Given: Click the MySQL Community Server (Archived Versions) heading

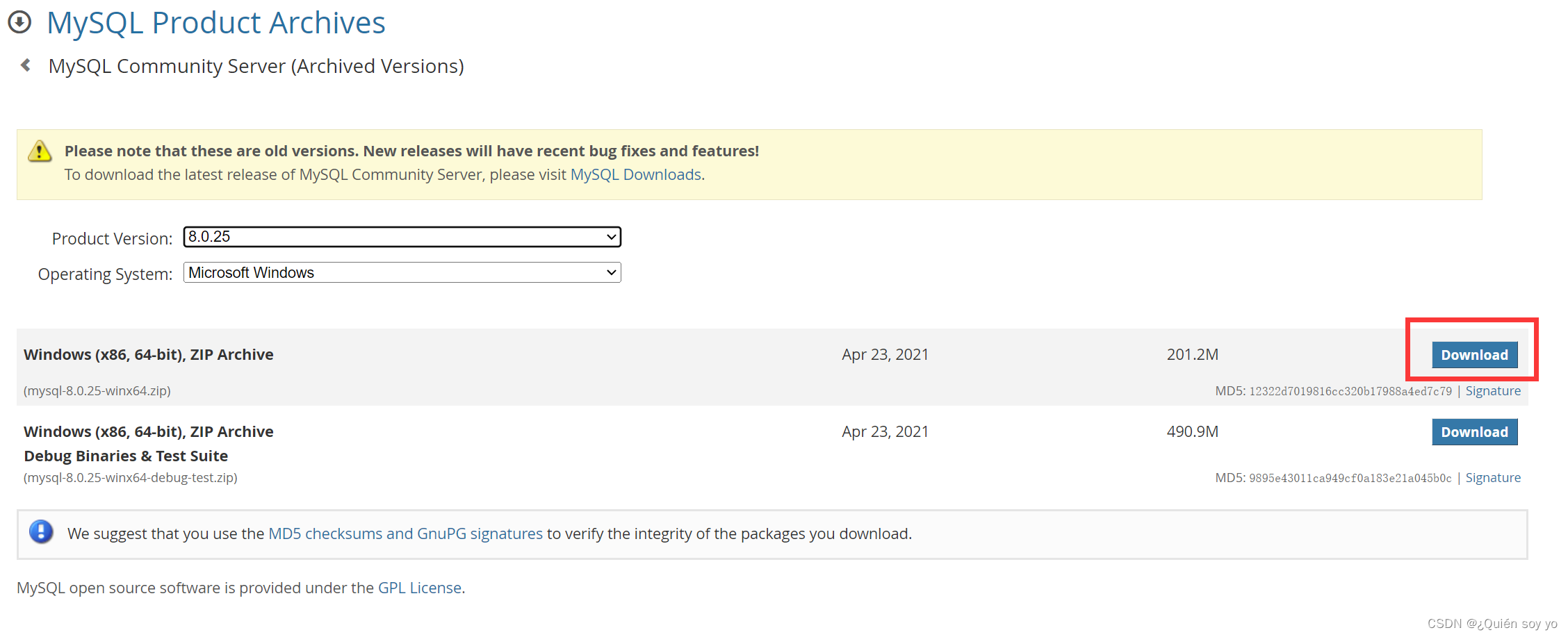Looking at the screenshot, I should point(256,66).
